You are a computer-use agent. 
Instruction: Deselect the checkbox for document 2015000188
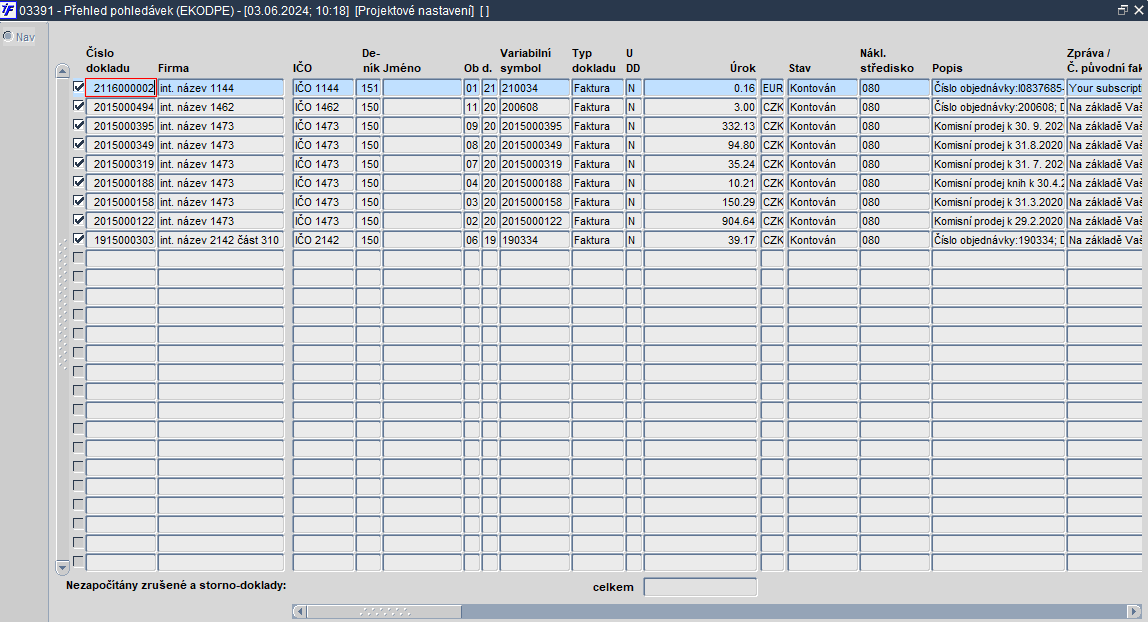78,182
